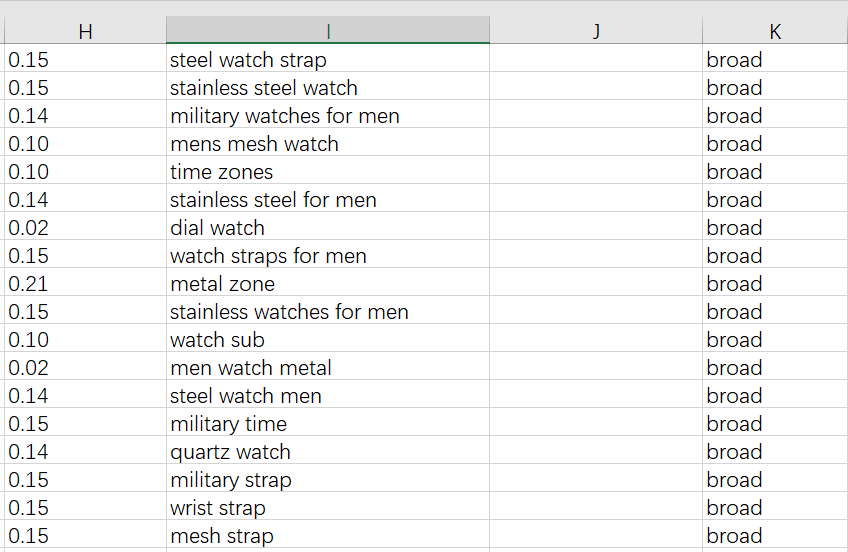Select column H header
Screen dimensions: 848x552
click(x=85, y=30)
